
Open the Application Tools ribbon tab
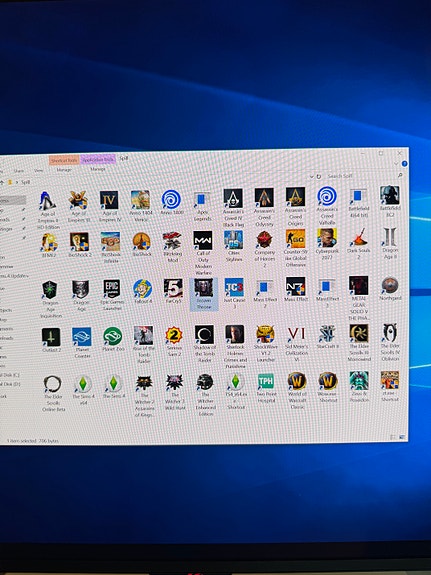pyautogui.click(x=98, y=160)
